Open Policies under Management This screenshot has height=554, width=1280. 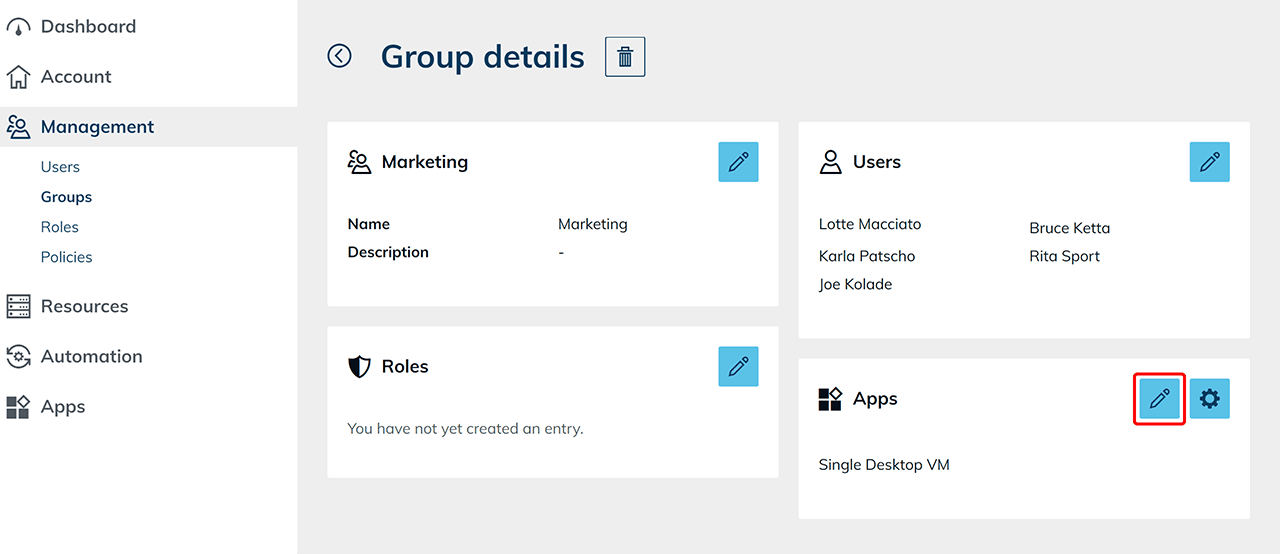66,257
